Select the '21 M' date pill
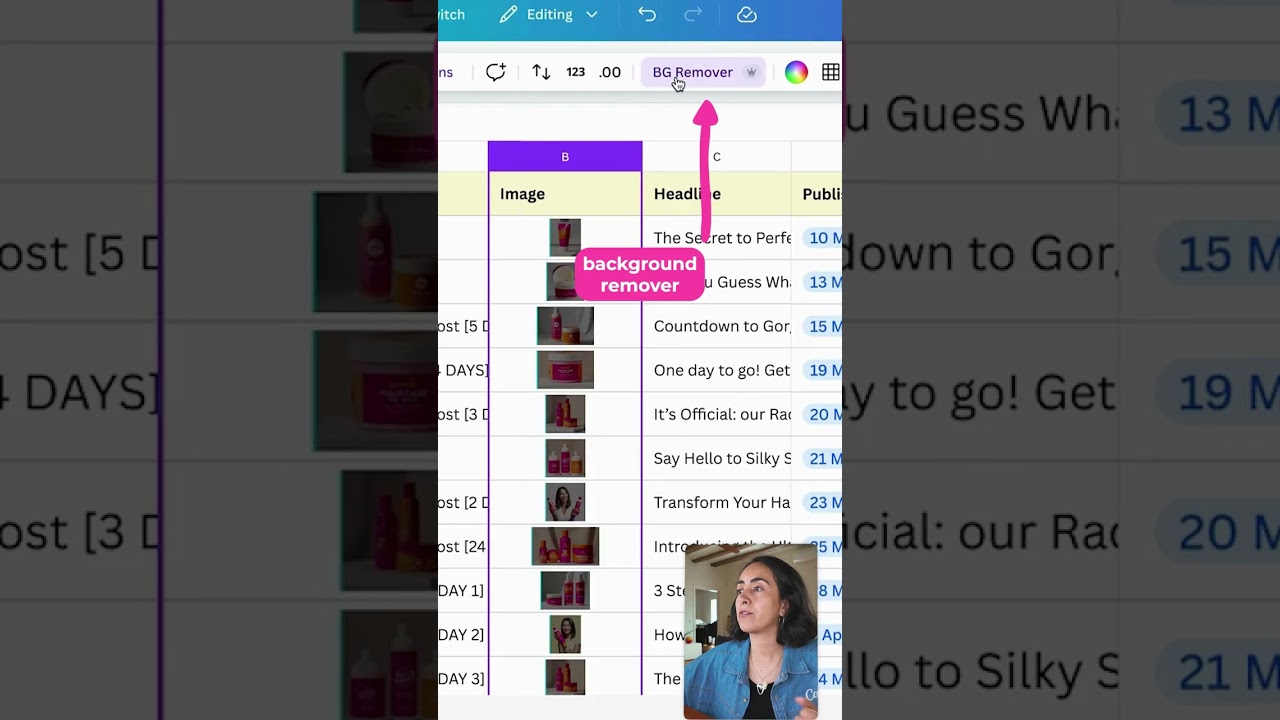Screen dimensions: 1280x720 [822, 458]
